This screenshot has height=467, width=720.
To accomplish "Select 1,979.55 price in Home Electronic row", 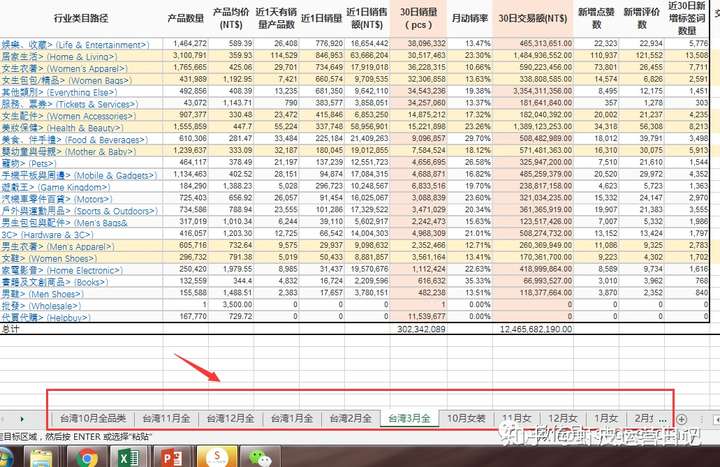I will pos(231,269).
